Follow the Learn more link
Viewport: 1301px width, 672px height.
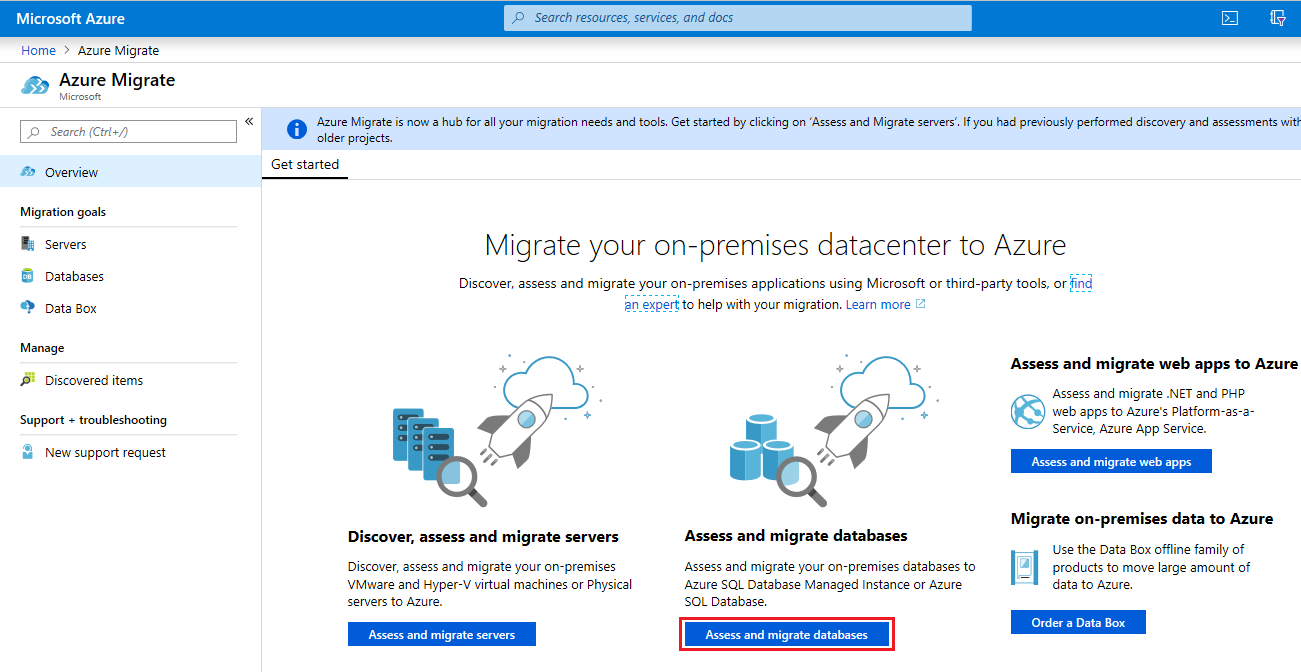(878, 304)
